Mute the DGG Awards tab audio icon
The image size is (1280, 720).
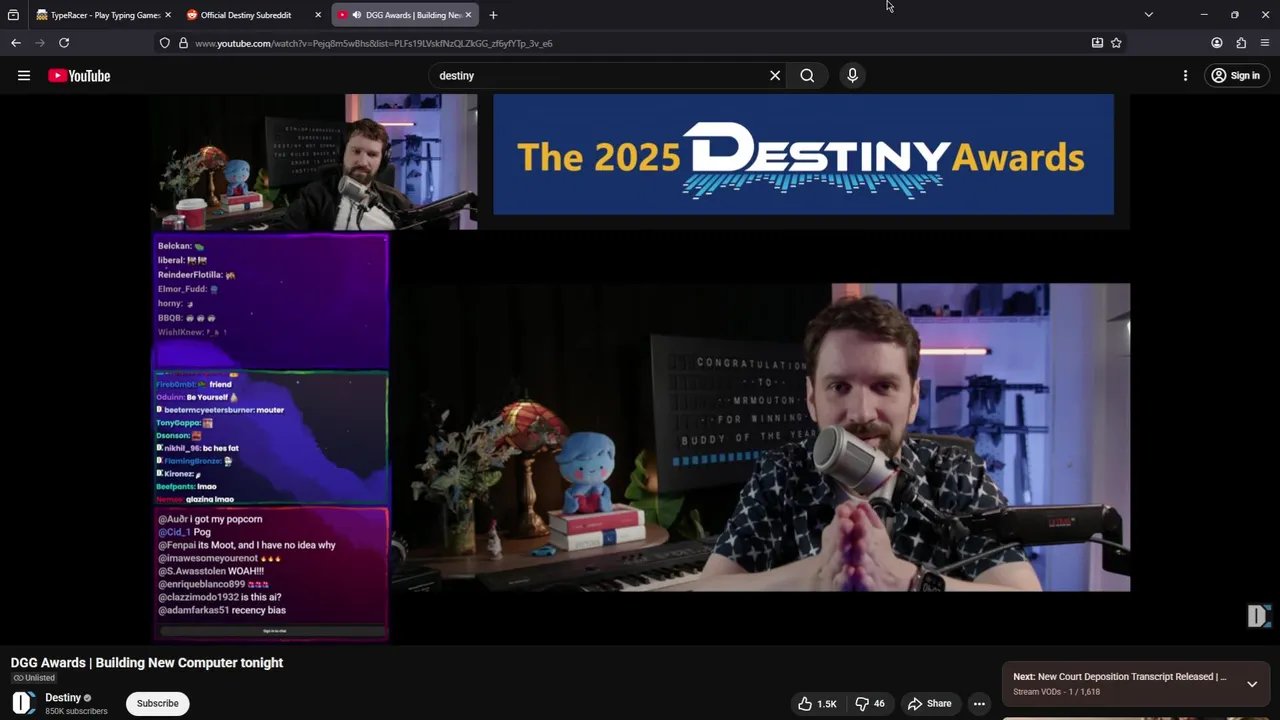click(x=357, y=15)
